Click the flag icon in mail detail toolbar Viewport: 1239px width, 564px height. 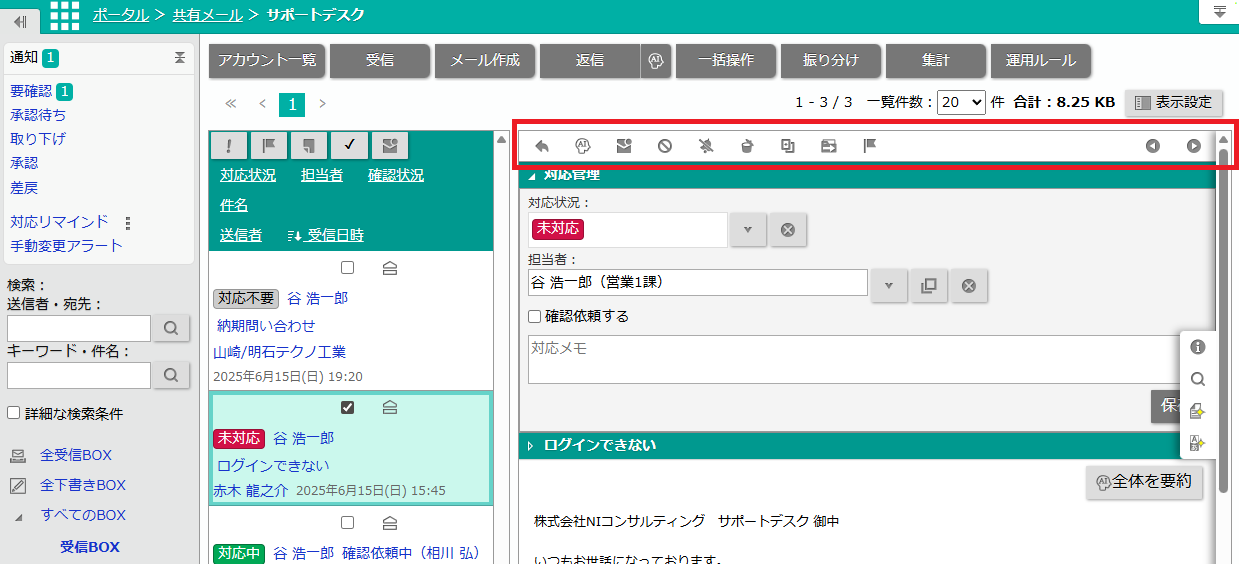(x=870, y=146)
